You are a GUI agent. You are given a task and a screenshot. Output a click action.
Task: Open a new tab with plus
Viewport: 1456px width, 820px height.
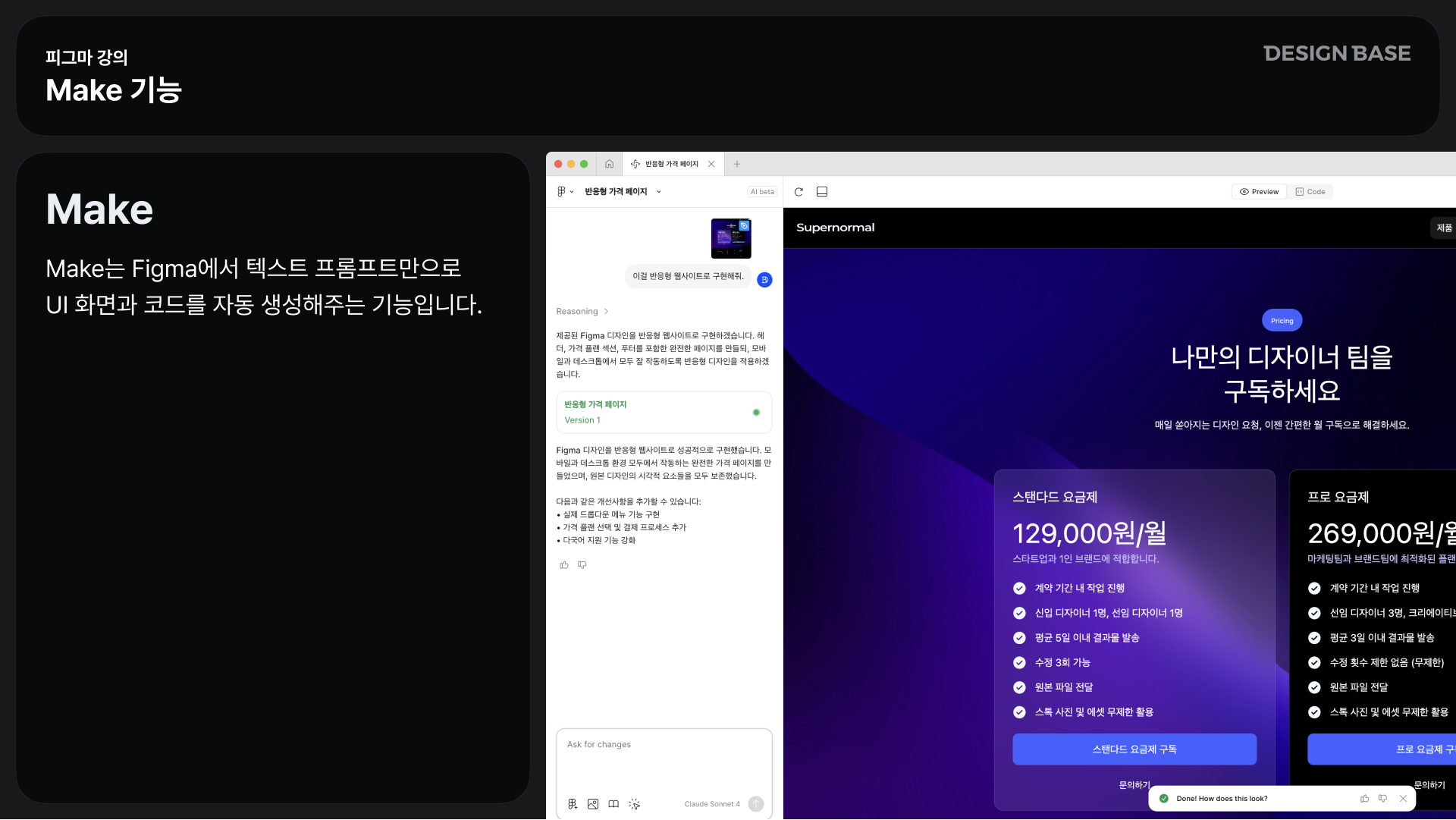tap(736, 164)
